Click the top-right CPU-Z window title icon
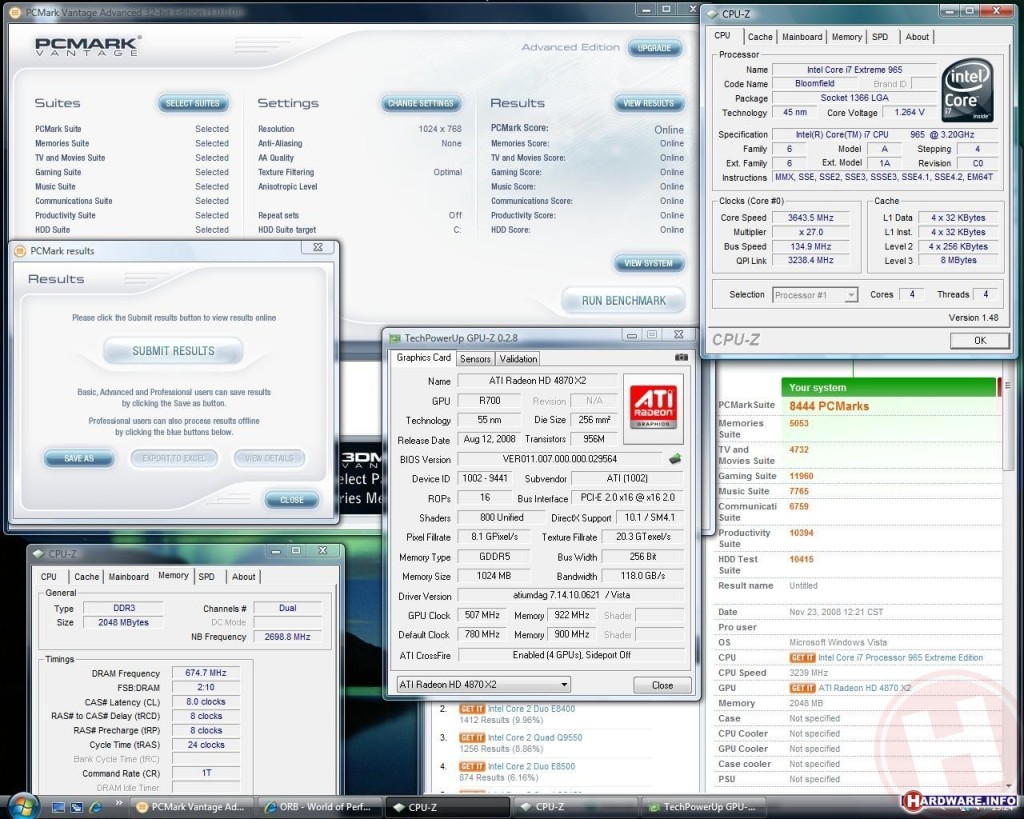The width and height of the screenshot is (1024, 819). [712, 14]
